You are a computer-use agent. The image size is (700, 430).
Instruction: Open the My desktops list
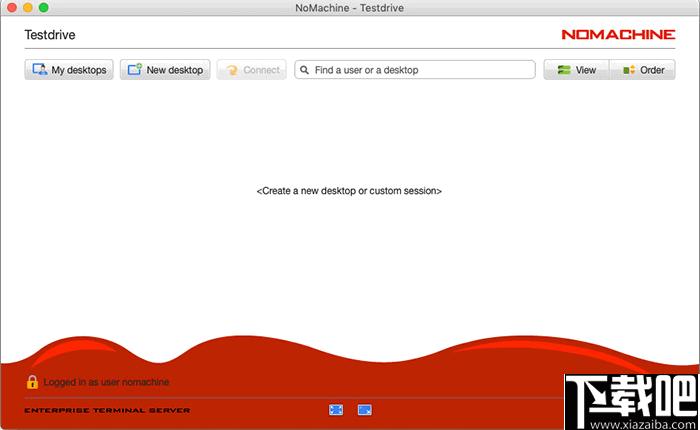point(69,70)
